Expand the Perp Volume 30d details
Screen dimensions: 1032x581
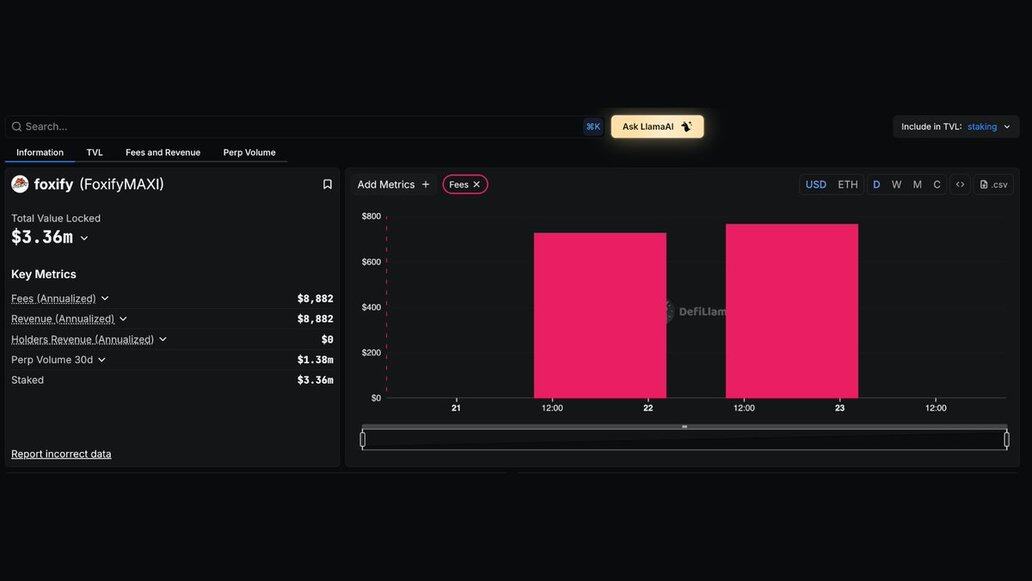[x=101, y=360]
